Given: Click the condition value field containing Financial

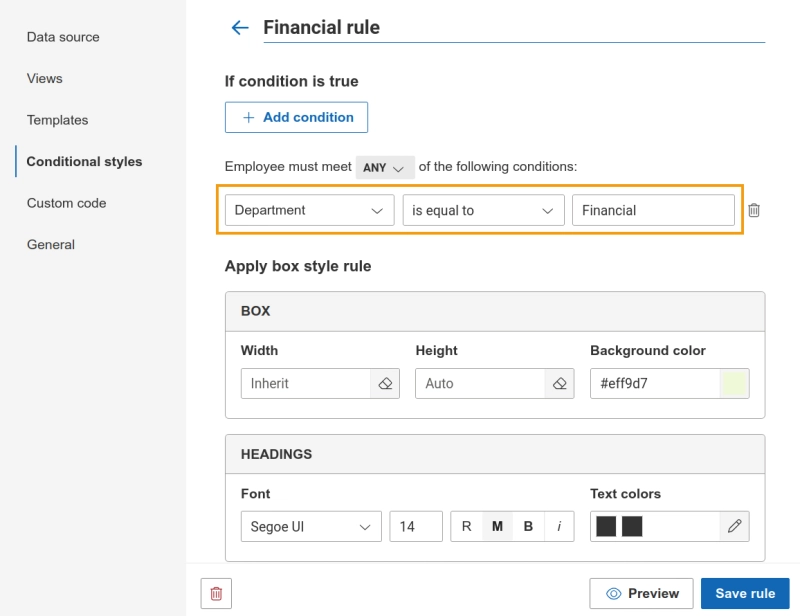Looking at the screenshot, I should 653,210.
